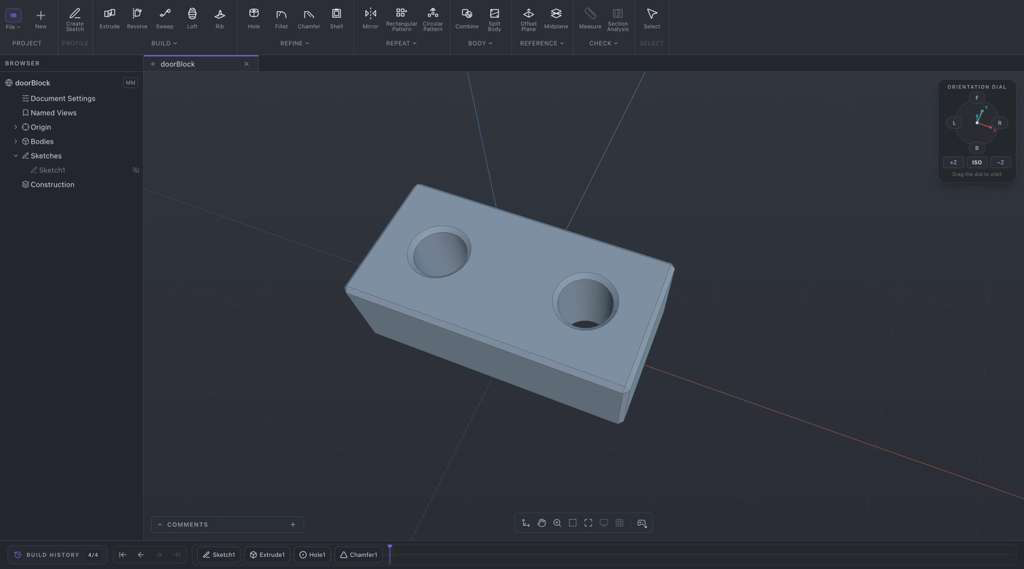The width and height of the screenshot is (1024, 569).
Task: Jump to start of build history
Action: point(122,555)
